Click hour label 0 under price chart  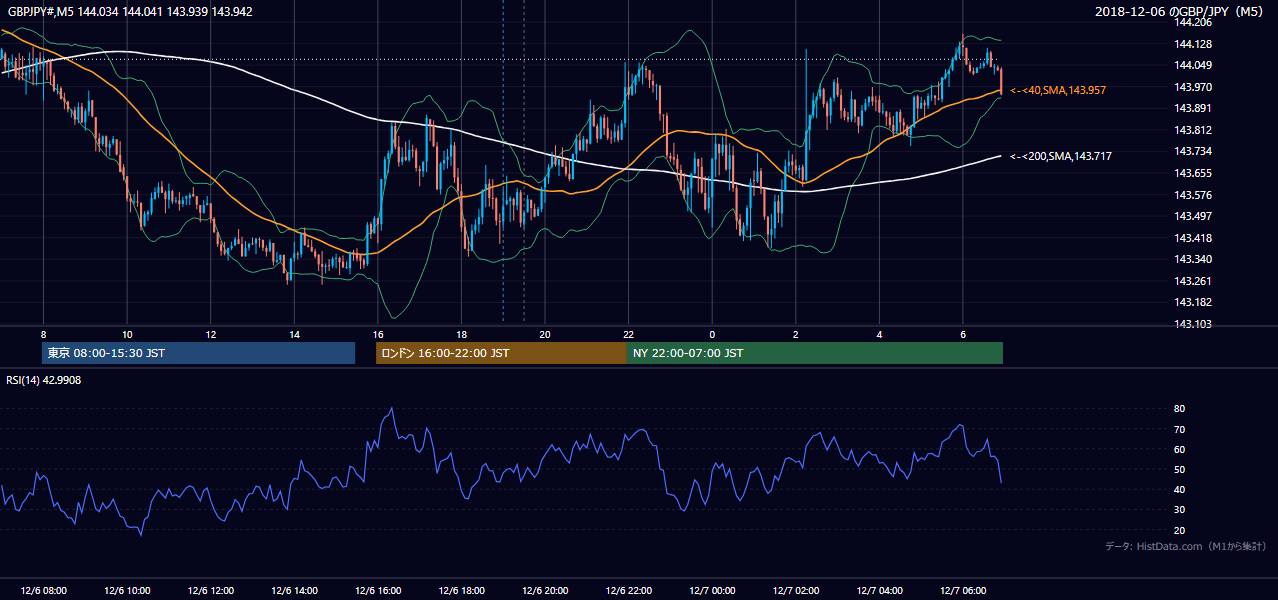(x=712, y=334)
